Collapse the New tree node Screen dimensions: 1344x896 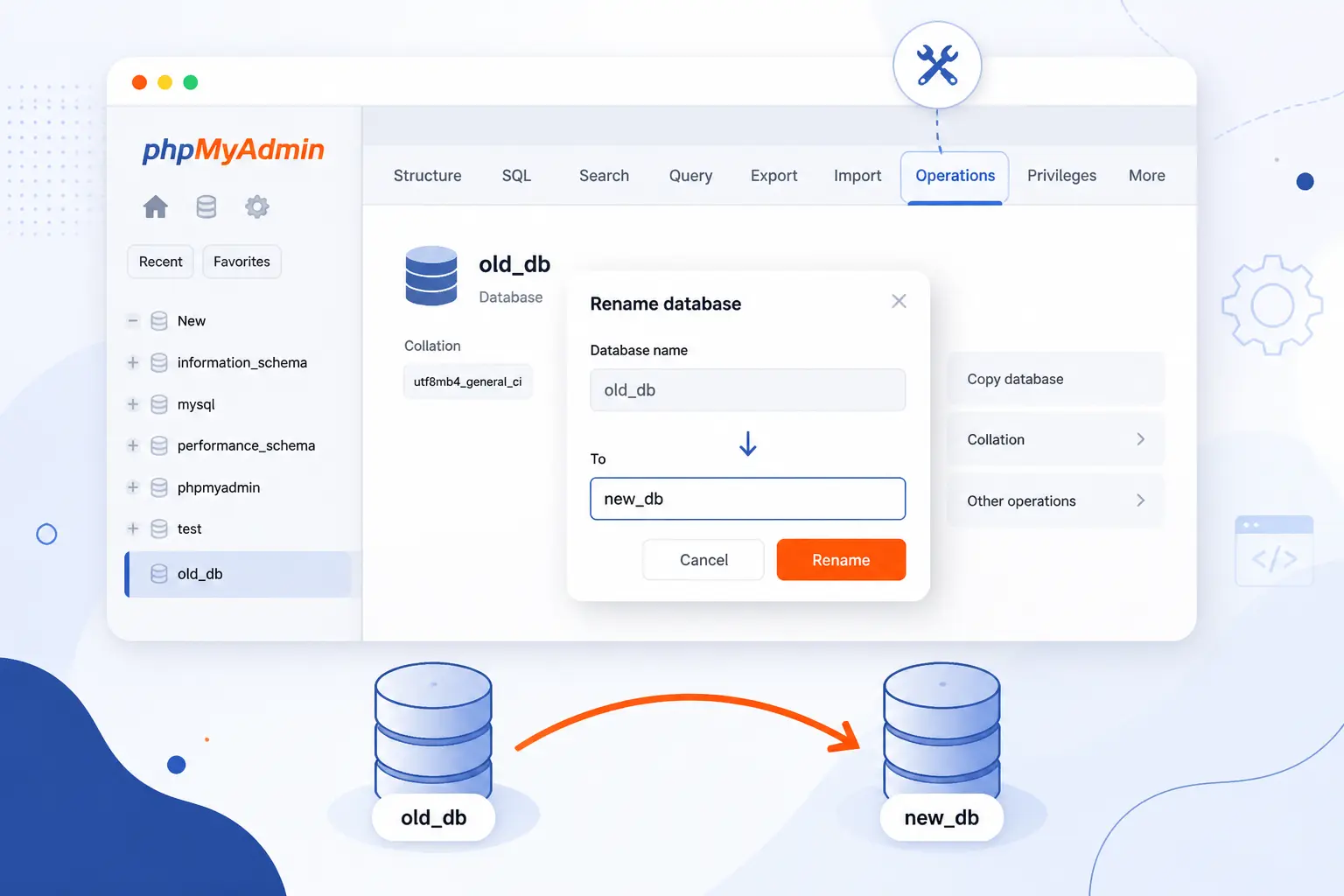[x=133, y=321]
